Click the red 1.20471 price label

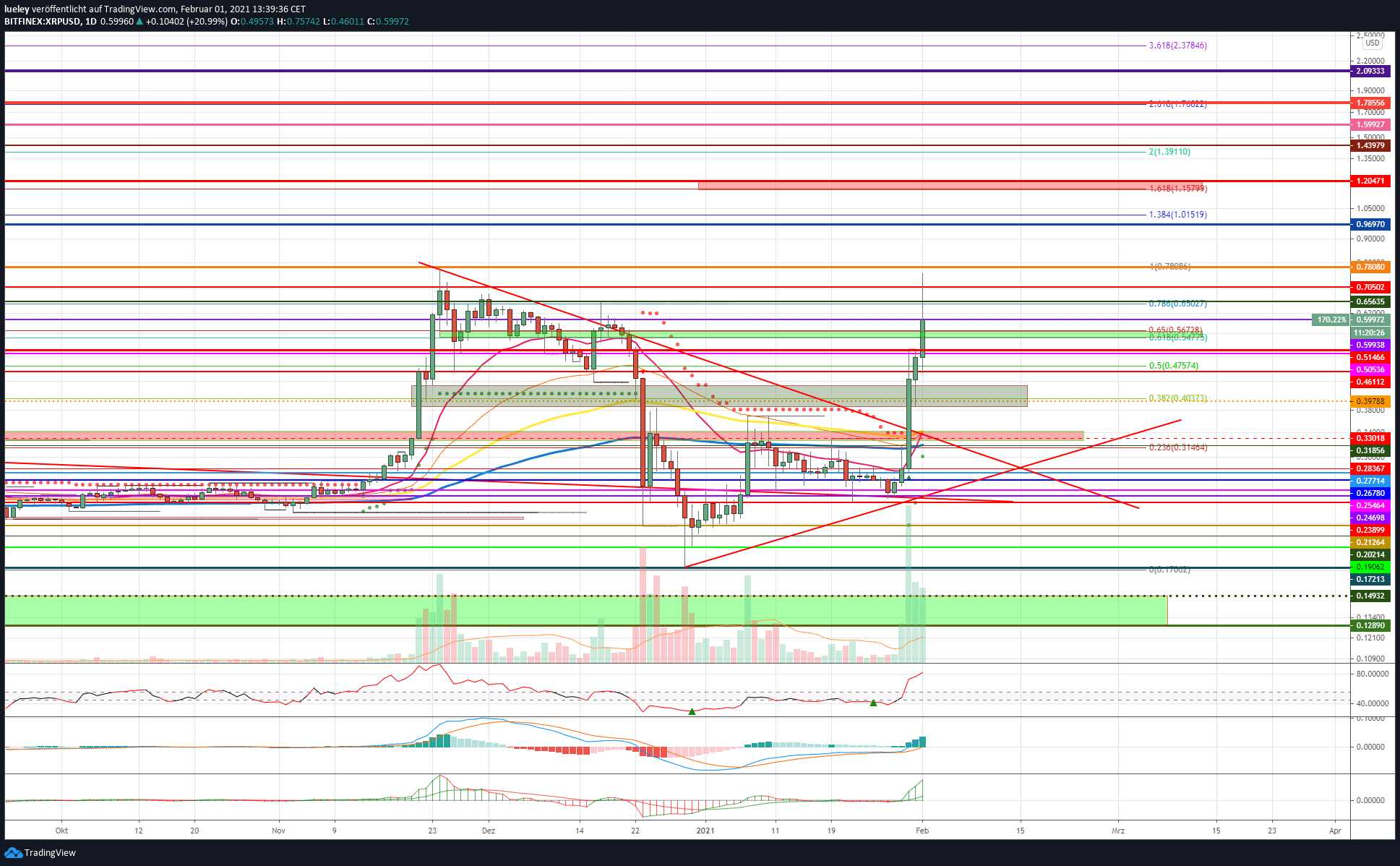(x=1370, y=181)
